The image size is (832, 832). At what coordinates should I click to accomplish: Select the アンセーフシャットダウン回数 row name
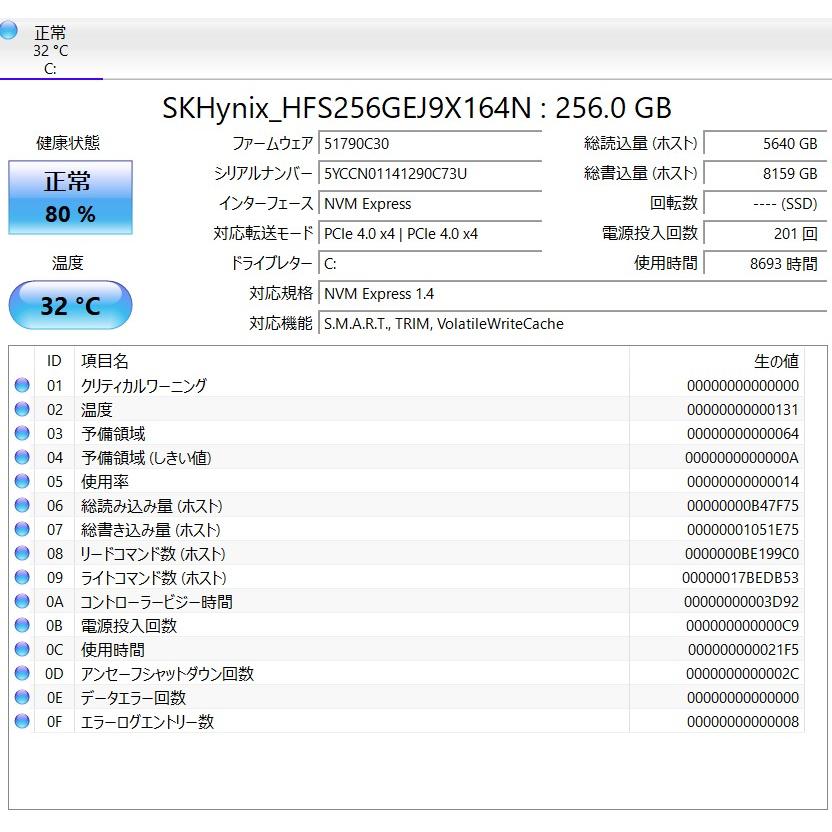coord(167,674)
